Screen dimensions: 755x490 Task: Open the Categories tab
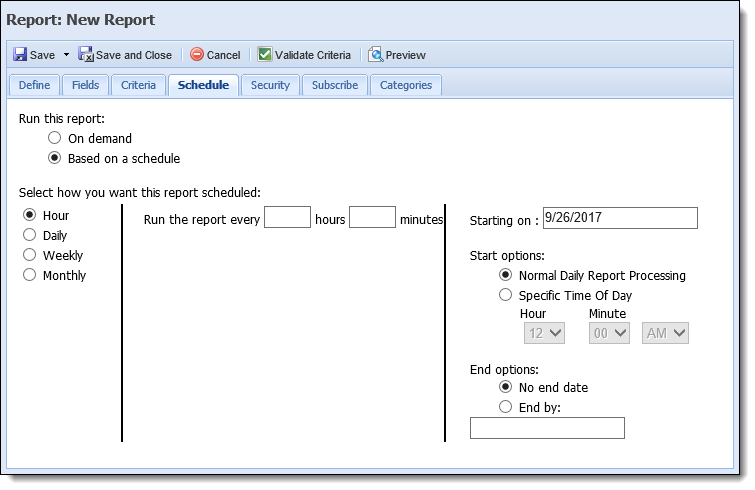(x=406, y=85)
